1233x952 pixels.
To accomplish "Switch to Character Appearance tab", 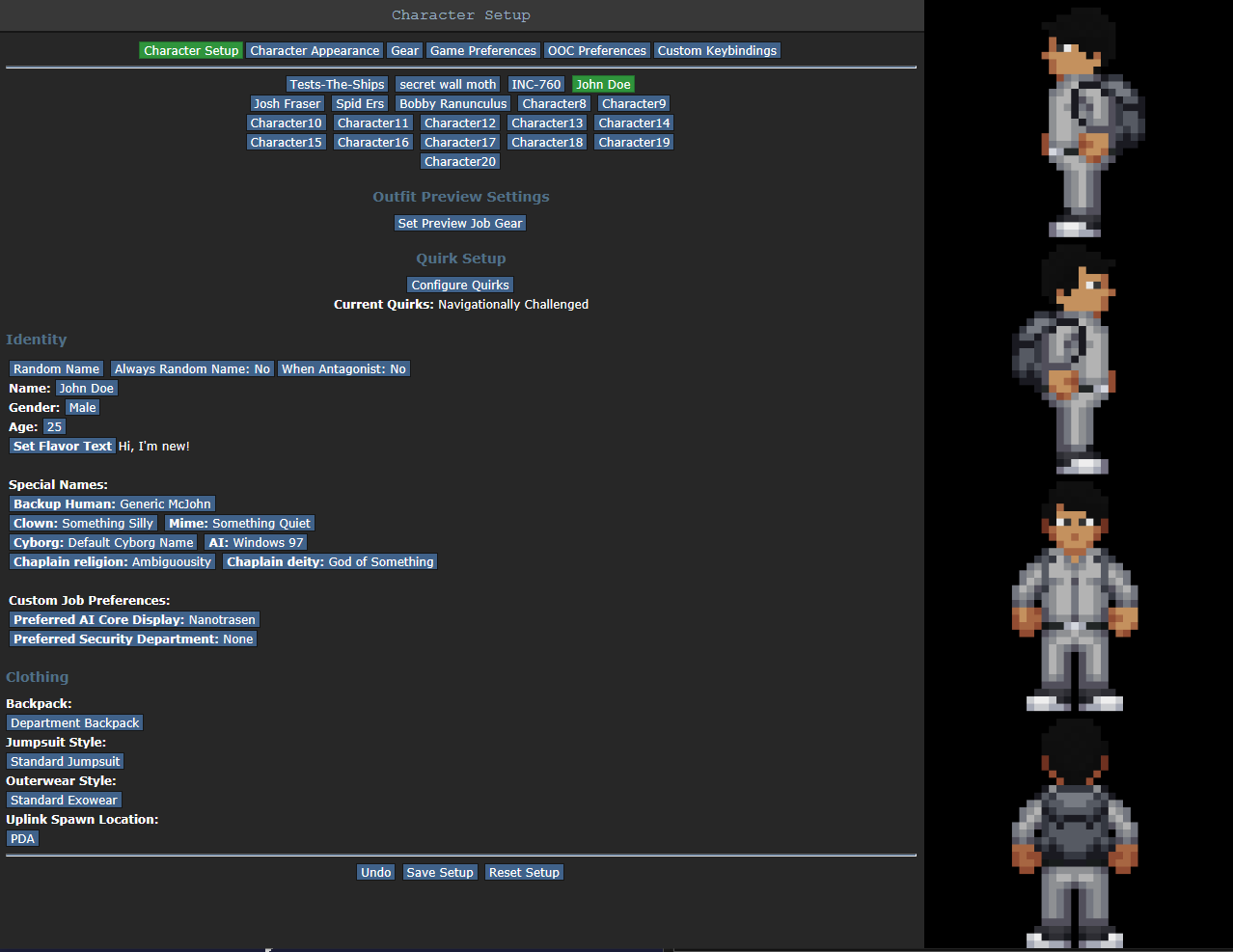I will coord(315,50).
